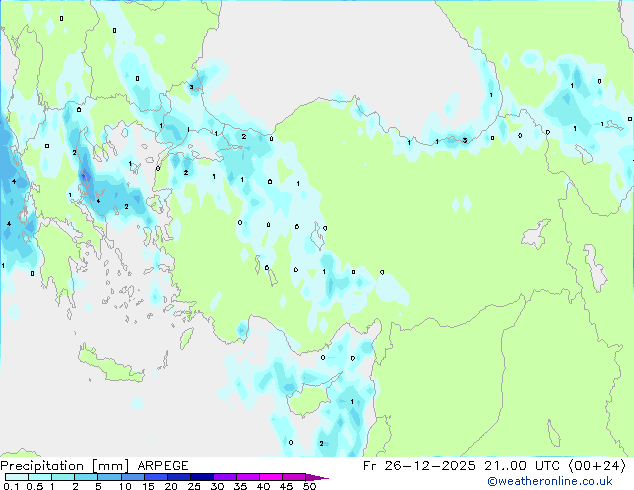Click the 'Precipitation [mm]' title label
The height and width of the screenshot is (490, 634).
(x=65, y=466)
